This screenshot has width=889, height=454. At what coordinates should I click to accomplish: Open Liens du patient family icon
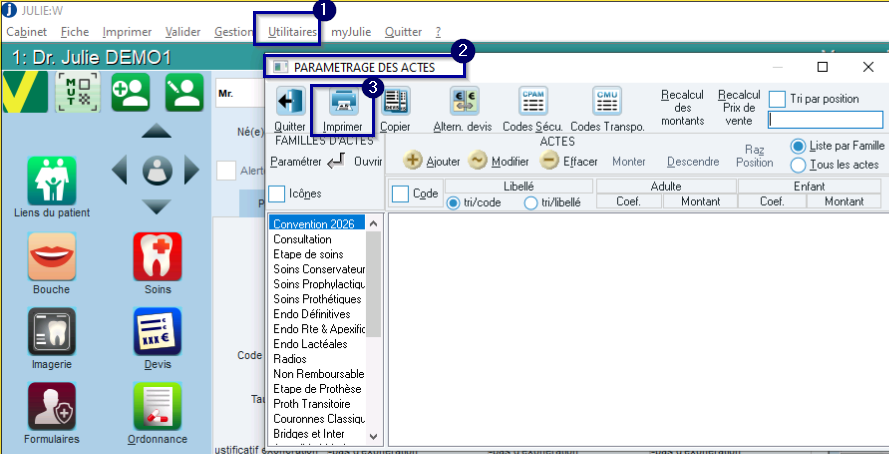point(52,181)
